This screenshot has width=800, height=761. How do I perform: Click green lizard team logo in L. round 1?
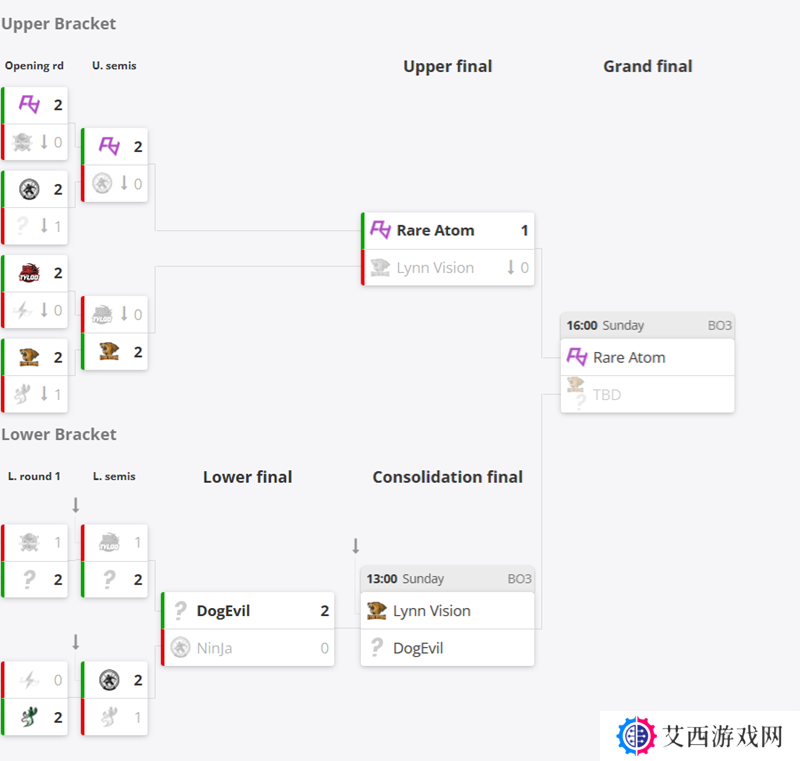pyautogui.click(x=29, y=717)
